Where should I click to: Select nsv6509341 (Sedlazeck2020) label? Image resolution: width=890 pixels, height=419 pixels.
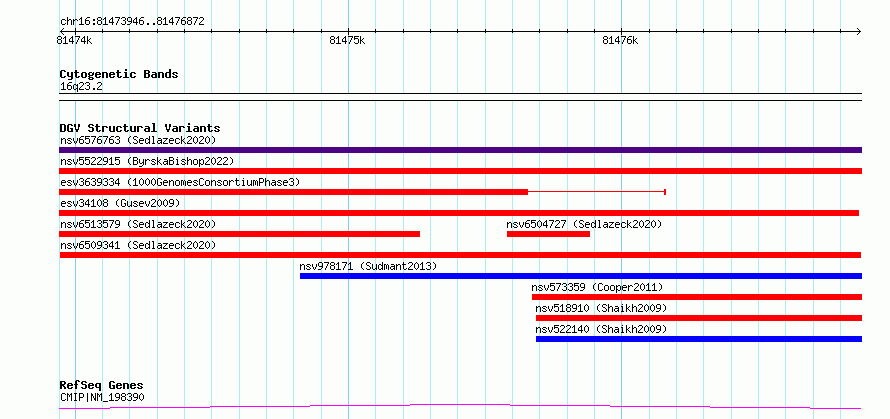138,245
